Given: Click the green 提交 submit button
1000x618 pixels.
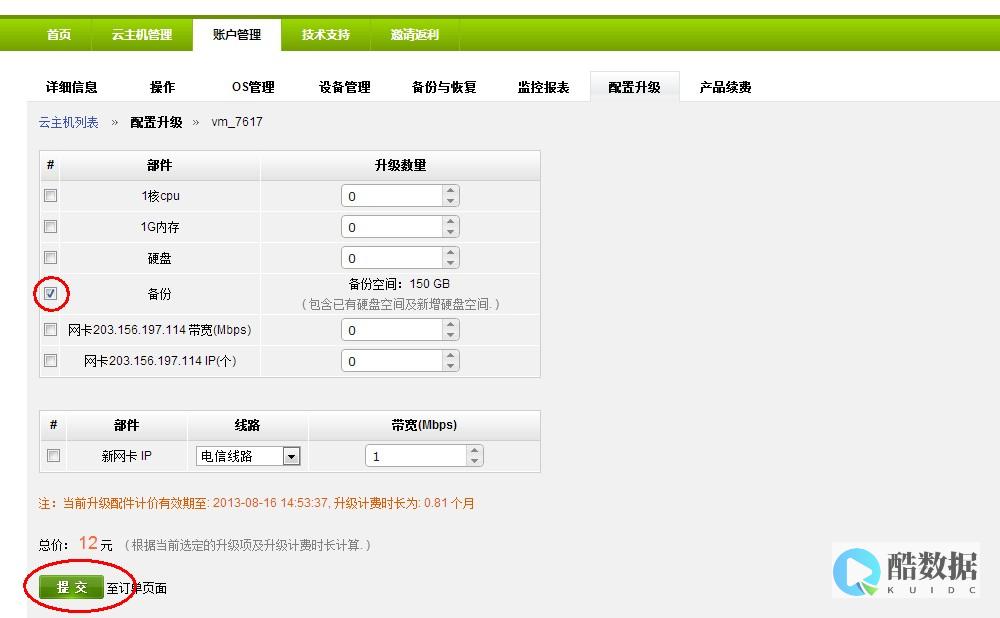Looking at the screenshot, I should pyautogui.click(x=71, y=587).
